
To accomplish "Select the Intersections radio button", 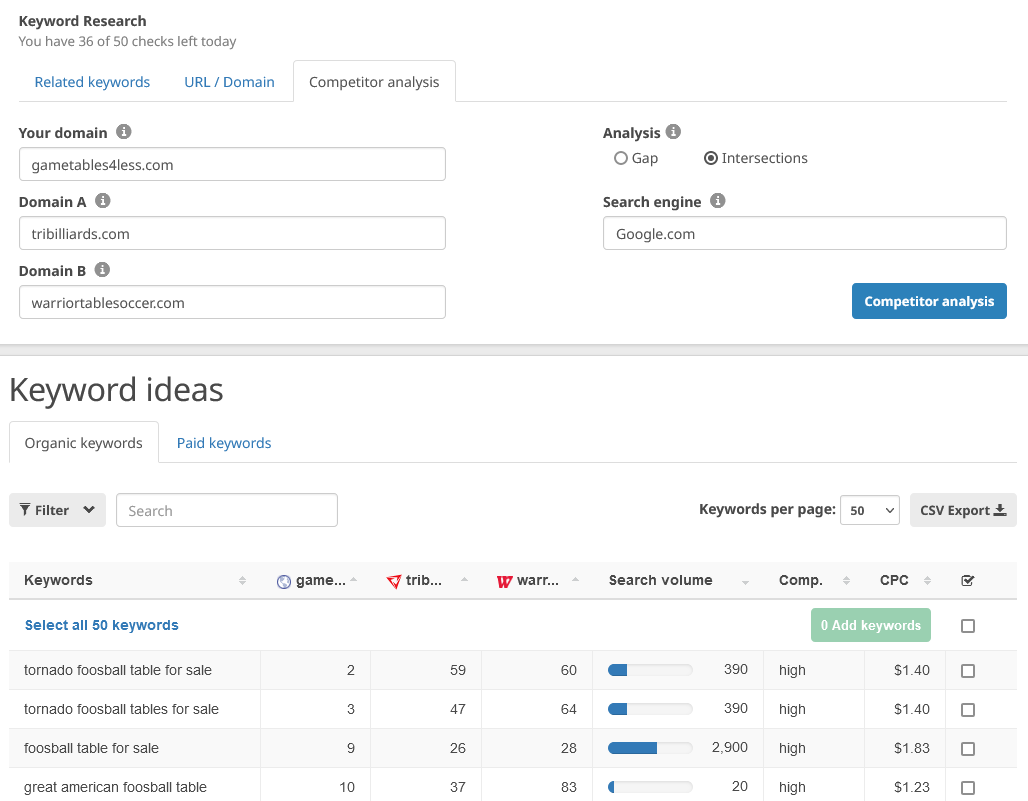I will tap(711, 158).
